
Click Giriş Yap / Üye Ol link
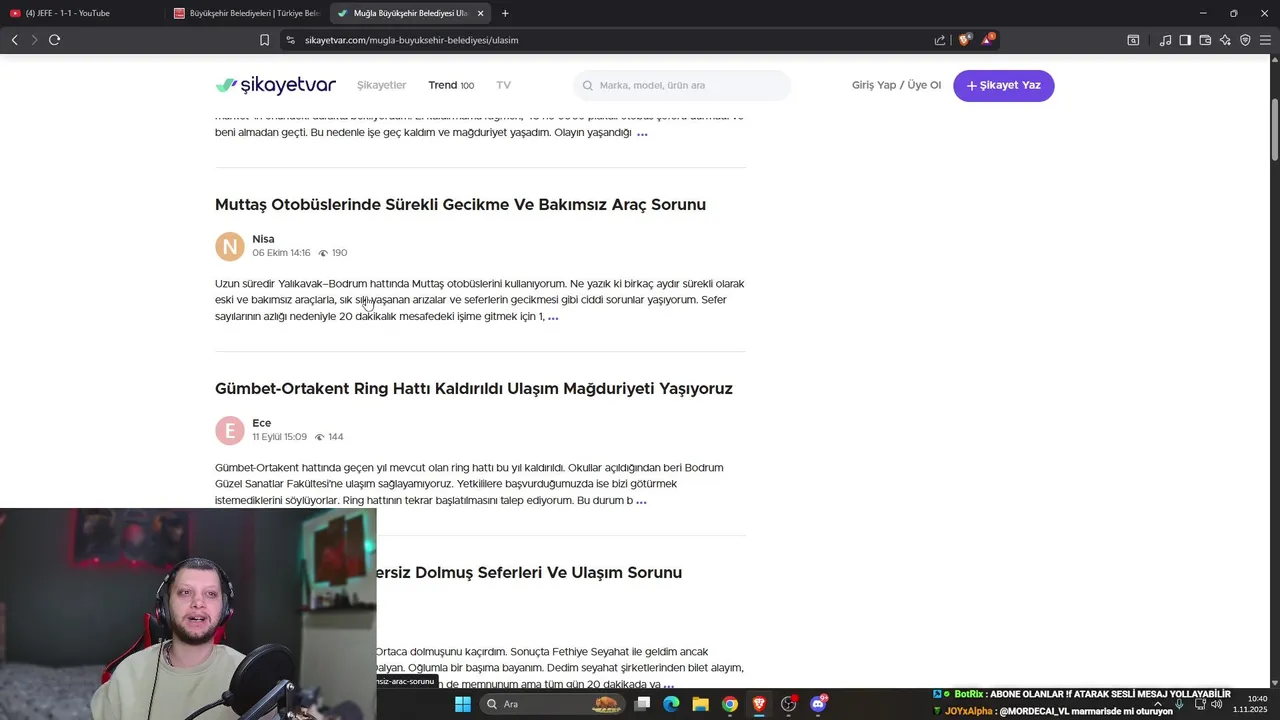coord(896,85)
